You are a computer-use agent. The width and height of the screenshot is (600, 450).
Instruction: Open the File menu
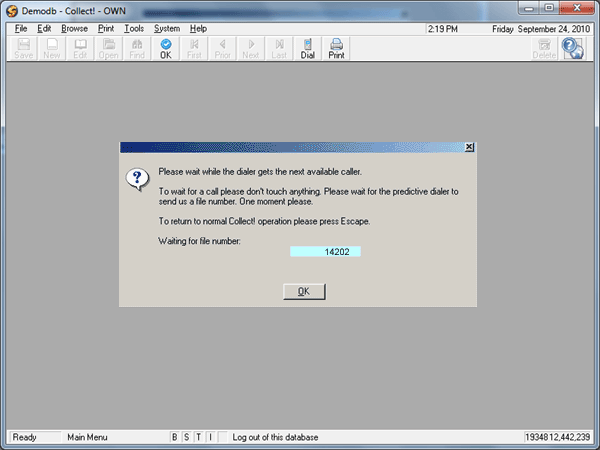[x=21, y=29]
